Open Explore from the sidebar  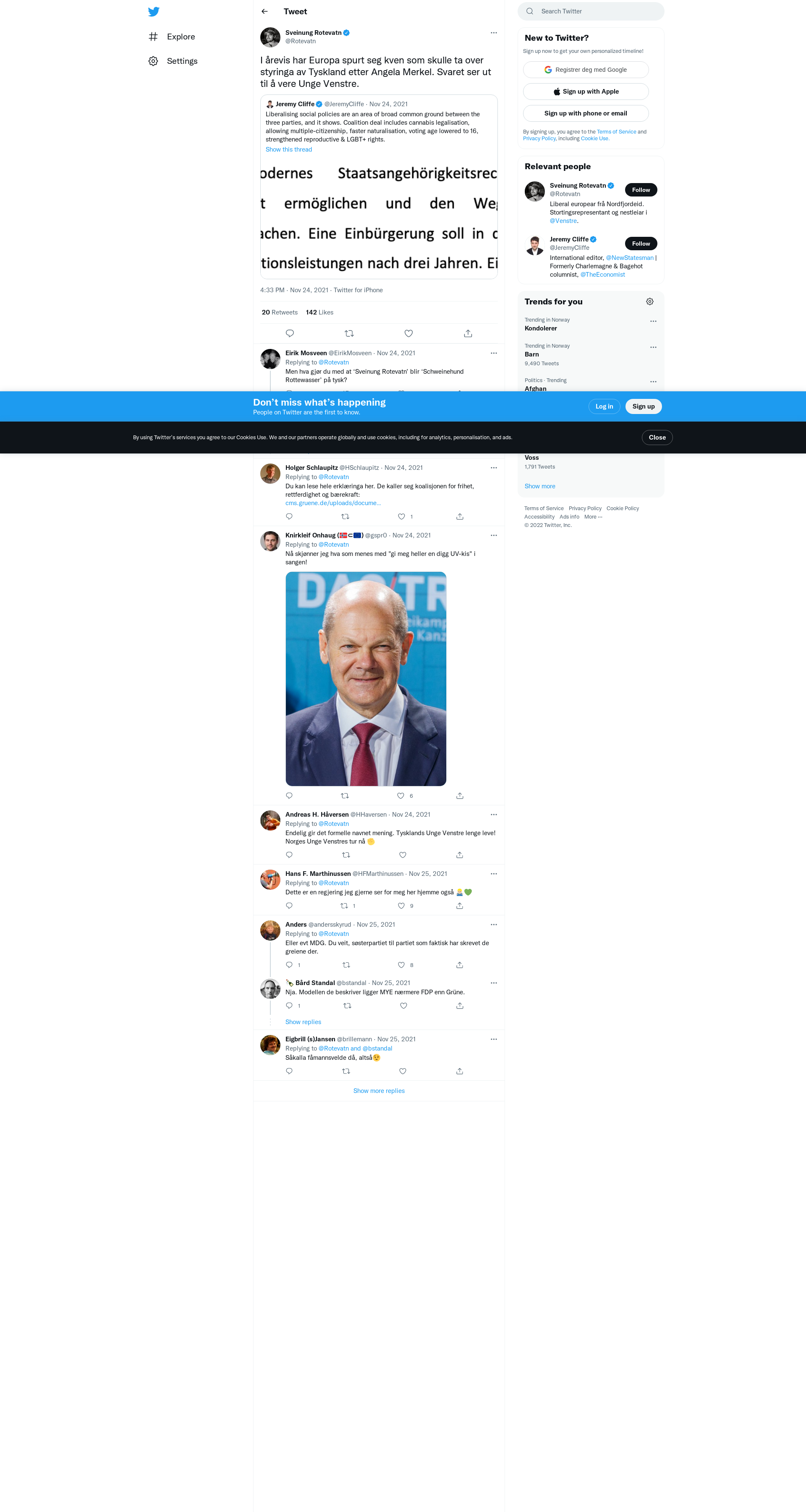[x=172, y=37]
